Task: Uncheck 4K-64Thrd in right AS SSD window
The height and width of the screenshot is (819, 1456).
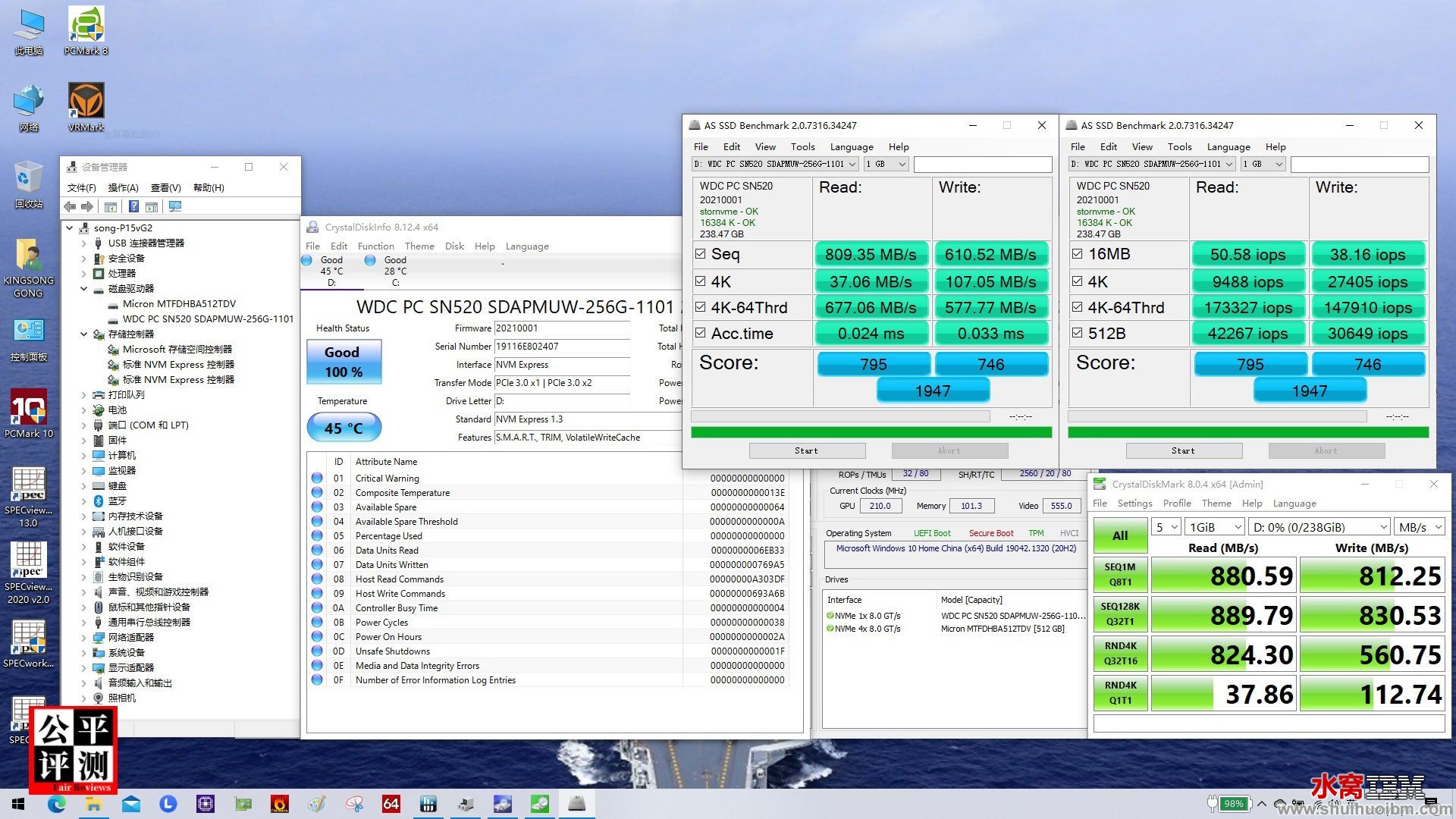Action: 1077,307
